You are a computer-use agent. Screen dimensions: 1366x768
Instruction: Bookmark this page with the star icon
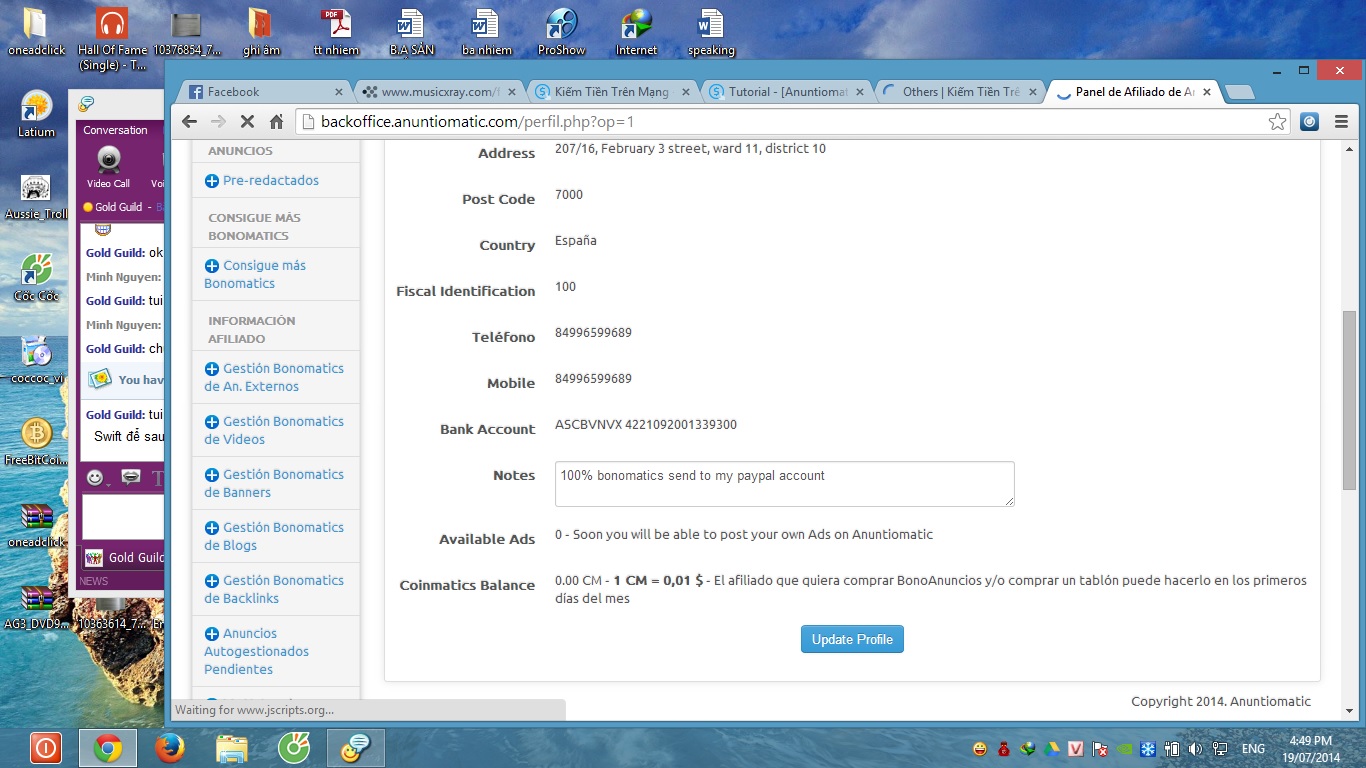click(x=1277, y=122)
